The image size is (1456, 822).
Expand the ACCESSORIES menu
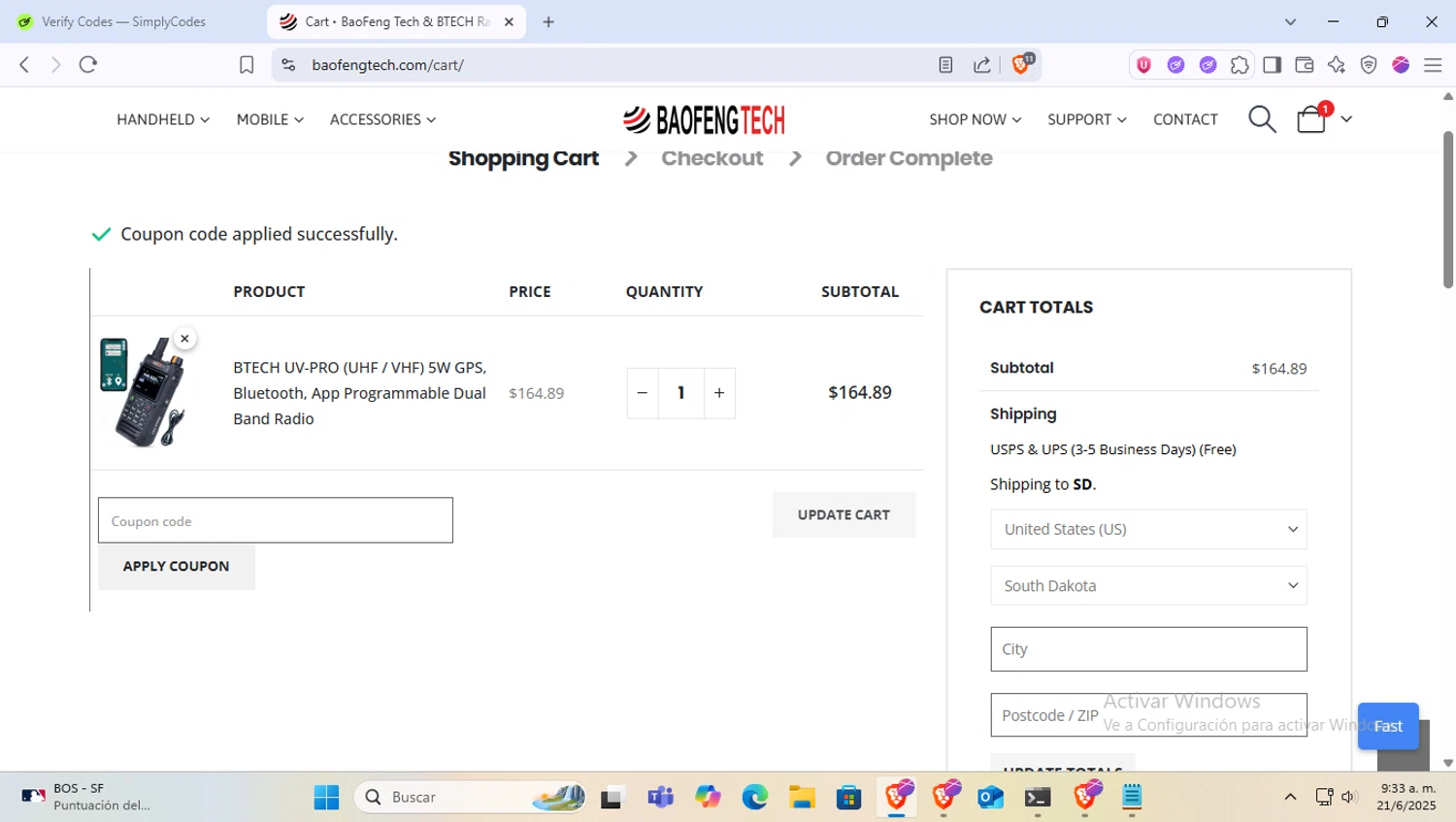[x=382, y=119]
